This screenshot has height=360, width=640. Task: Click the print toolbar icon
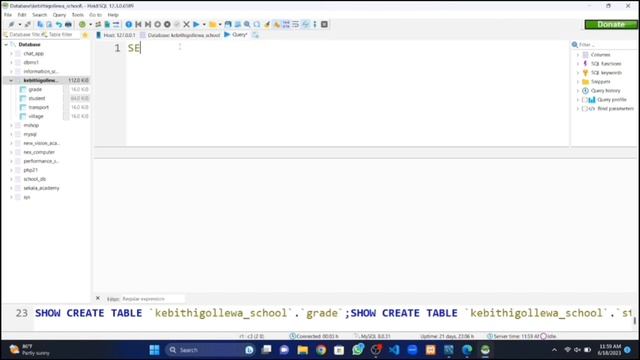(68, 24)
